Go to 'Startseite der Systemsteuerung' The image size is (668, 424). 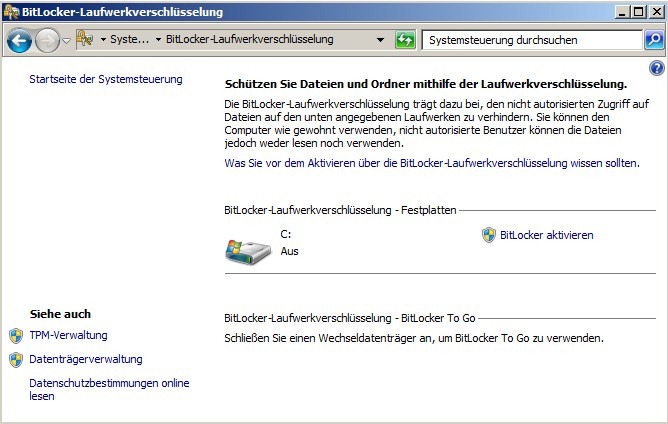[x=106, y=79]
